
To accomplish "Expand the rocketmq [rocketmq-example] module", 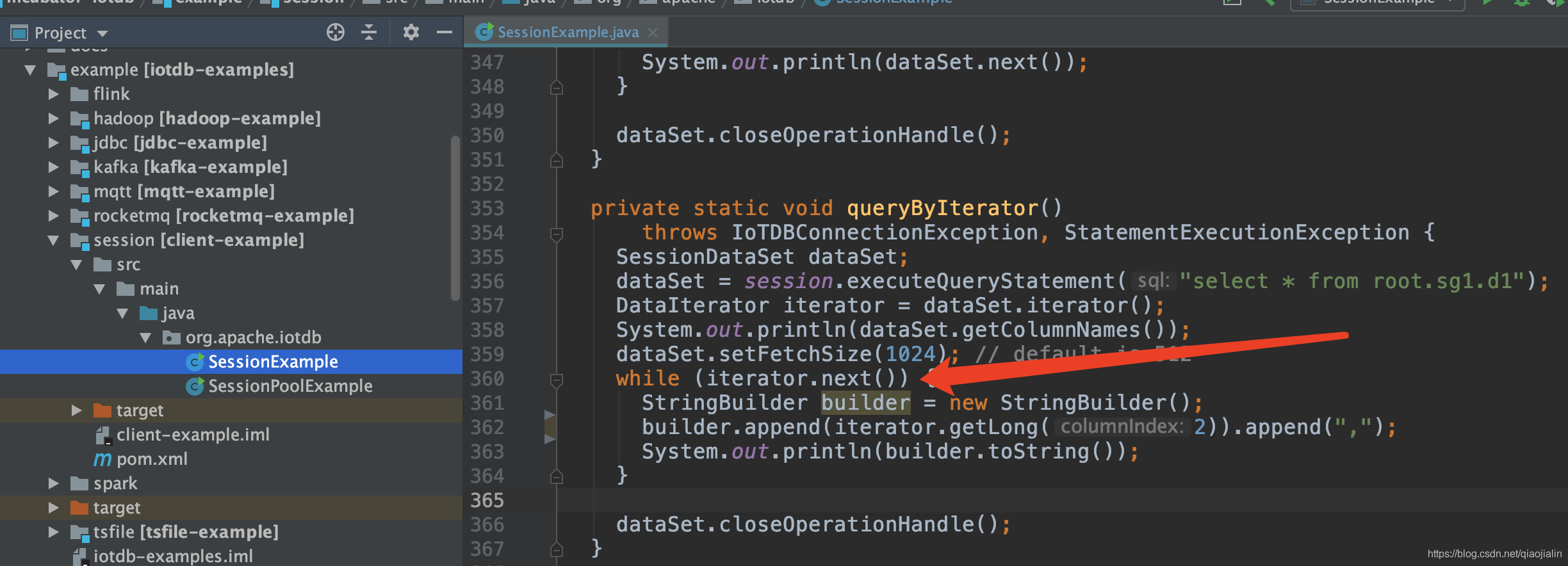I will [54, 216].
